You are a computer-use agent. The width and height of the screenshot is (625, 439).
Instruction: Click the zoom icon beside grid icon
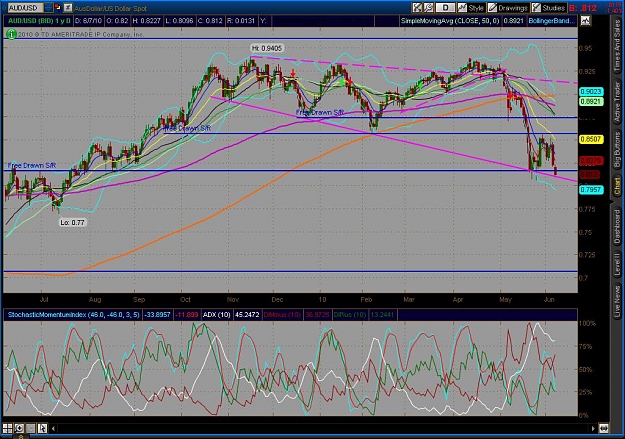[x=19, y=429]
